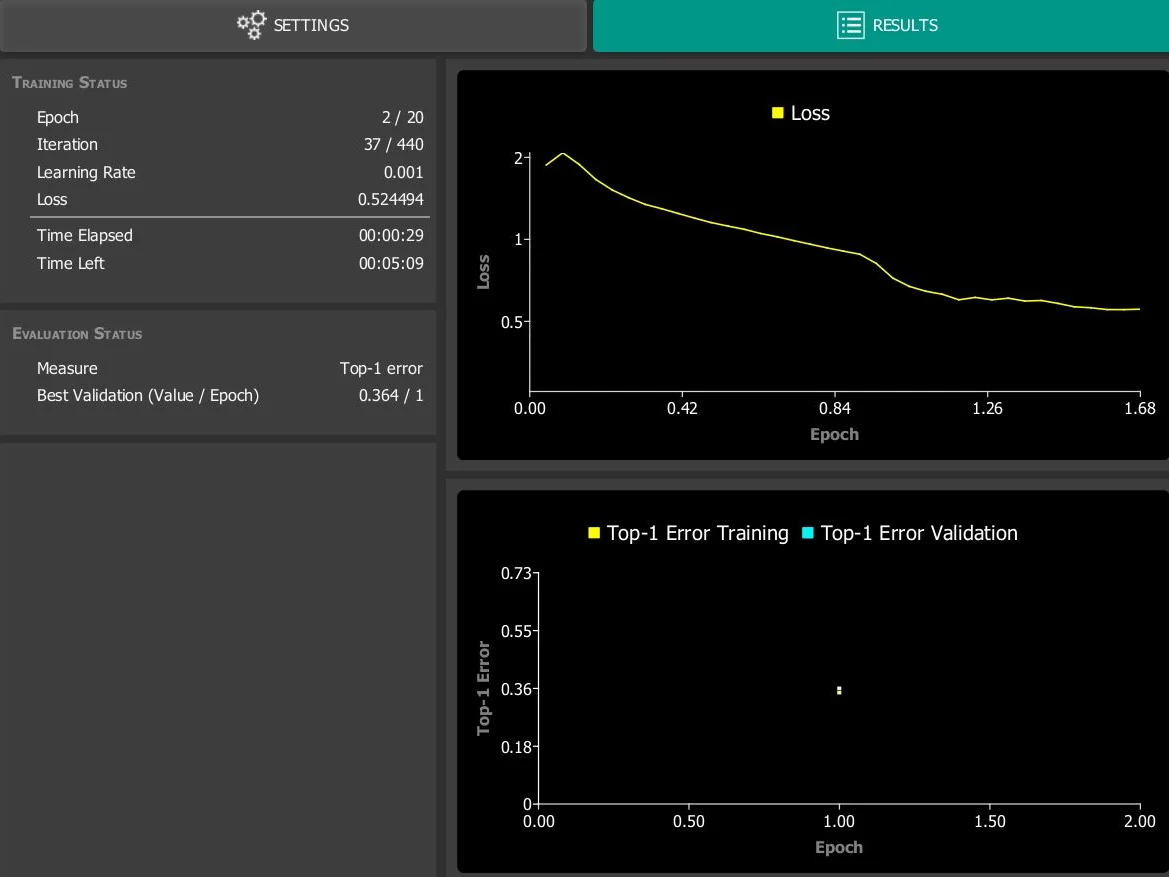
Task: Click the Iteration value 37 / 440
Action: (393, 144)
